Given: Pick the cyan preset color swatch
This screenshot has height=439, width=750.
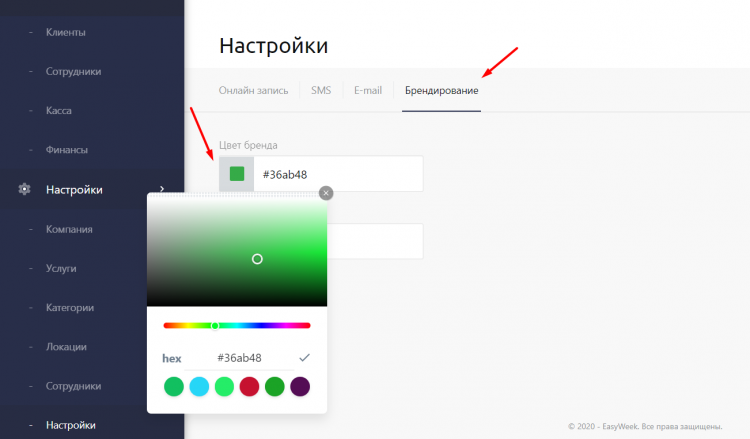Looking at the screenshot, I should (199, 386).
